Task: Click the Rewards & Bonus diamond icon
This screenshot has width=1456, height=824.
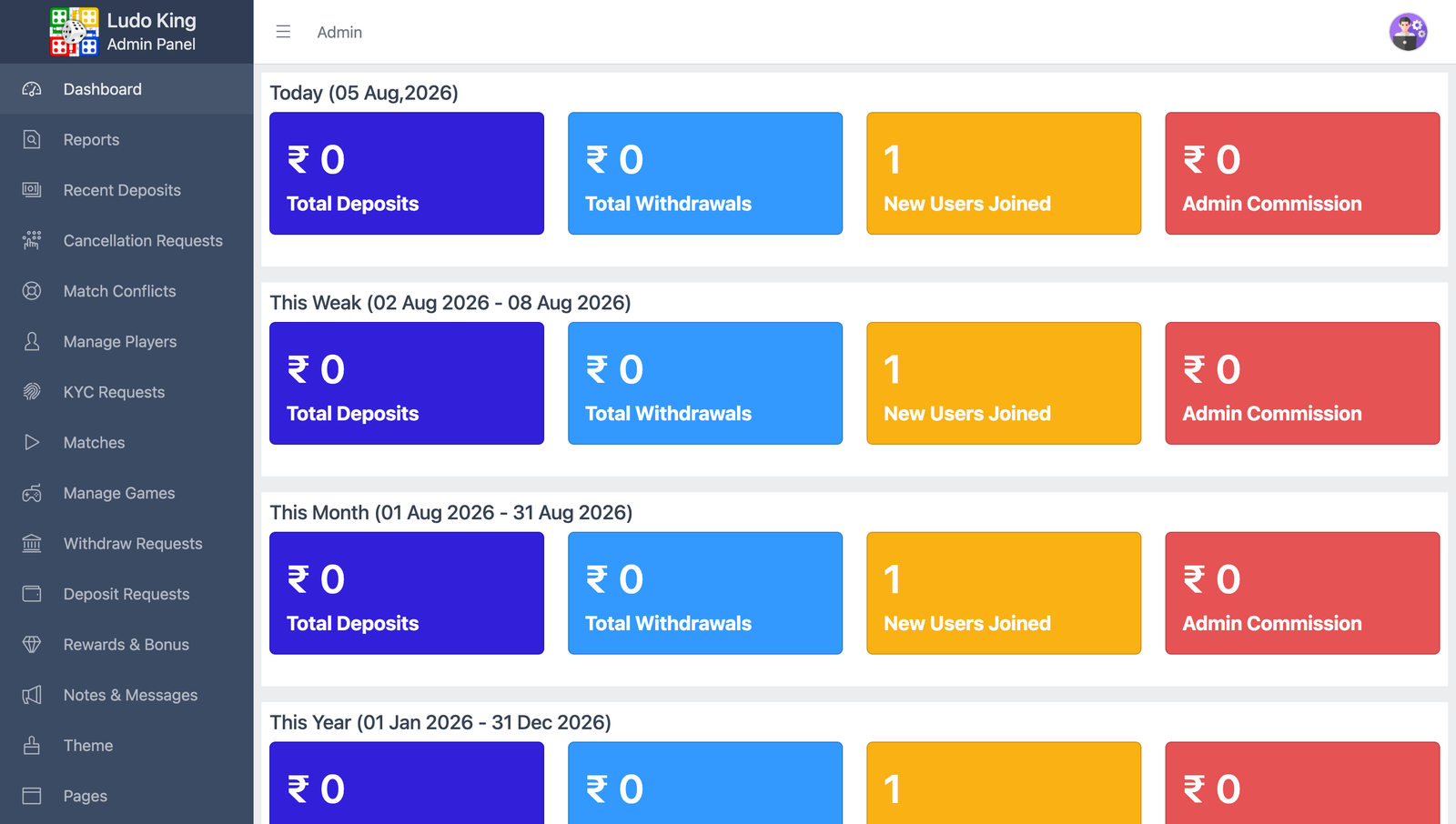Action: [32, 644]
